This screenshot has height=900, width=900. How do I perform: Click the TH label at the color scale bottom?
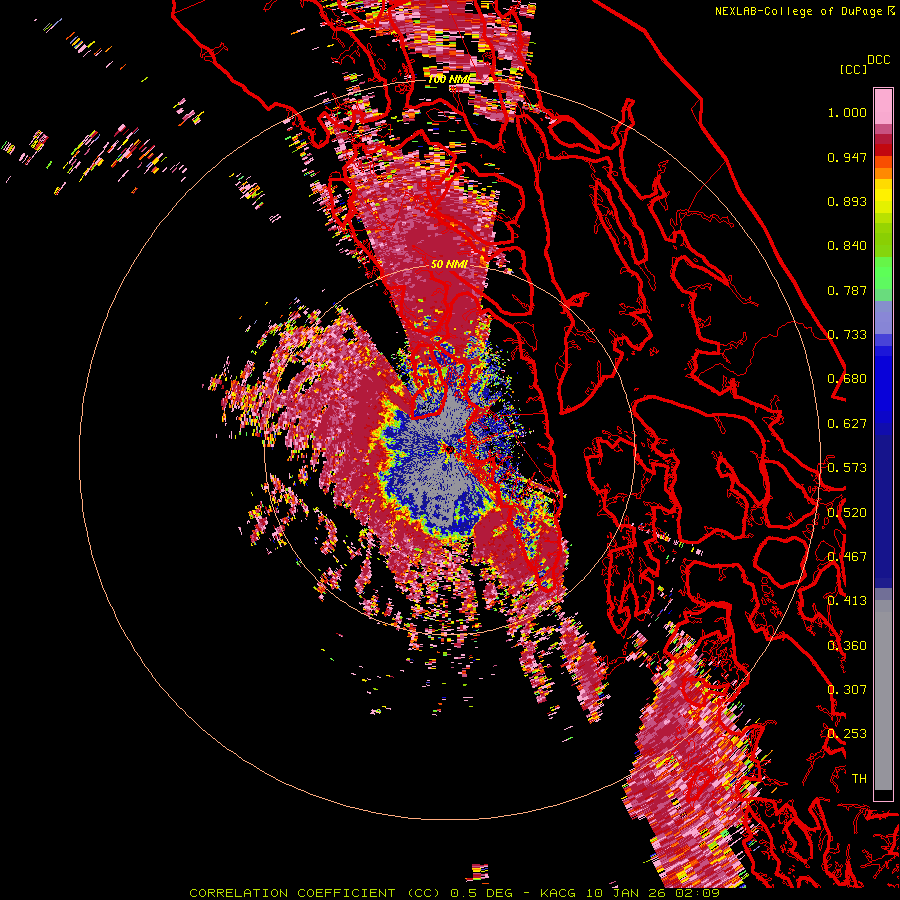point(859,778)
